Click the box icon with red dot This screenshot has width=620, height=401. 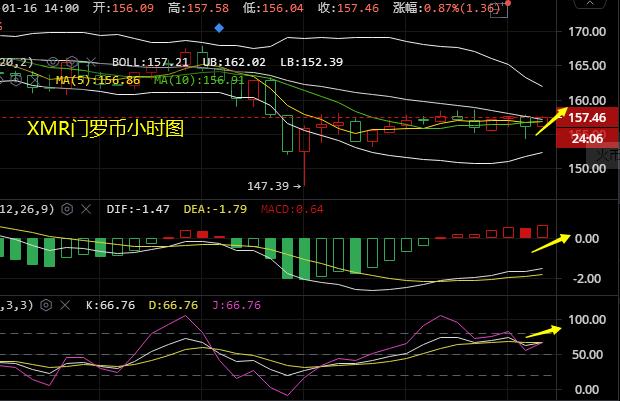pyautogui.click(x=501, y=9)
